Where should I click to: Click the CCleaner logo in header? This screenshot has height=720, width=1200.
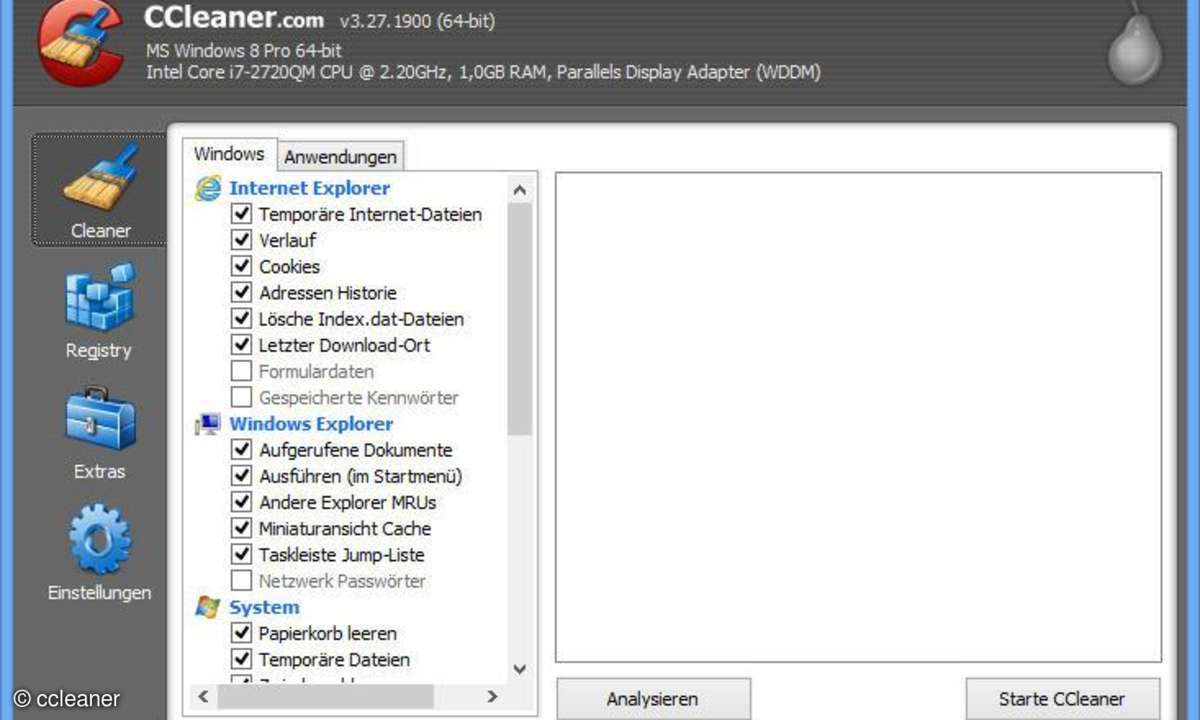pos(80,43)
